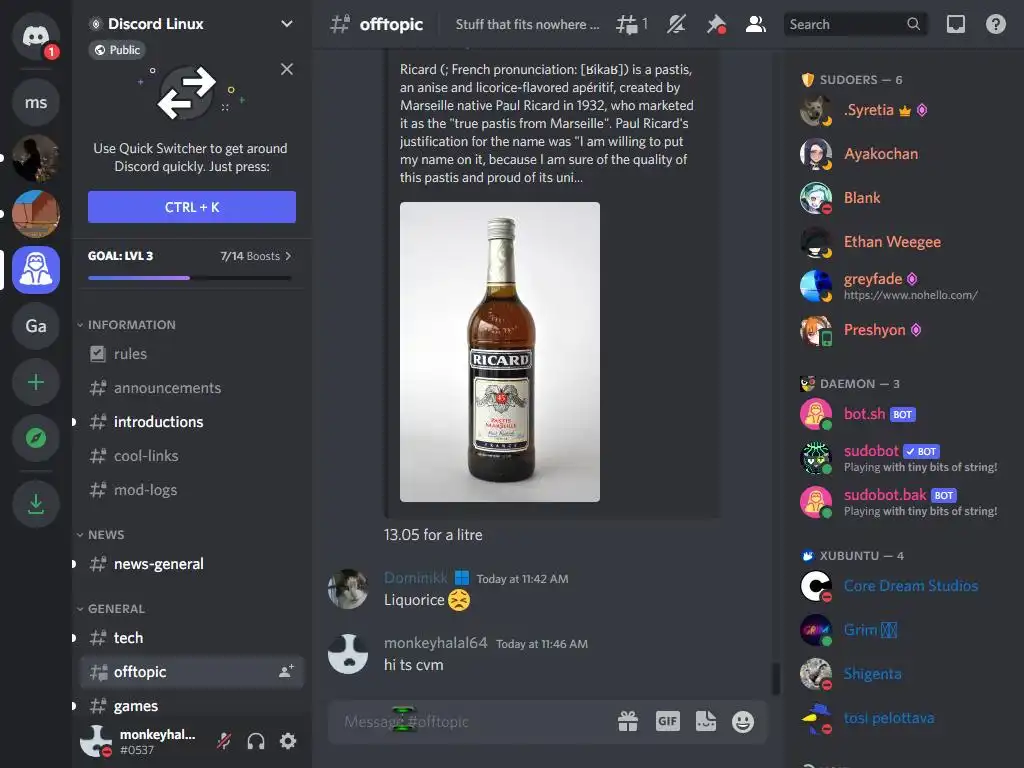Click the chat scrollbar
This screenshot has height=768, width=1024.
point(776,679)
